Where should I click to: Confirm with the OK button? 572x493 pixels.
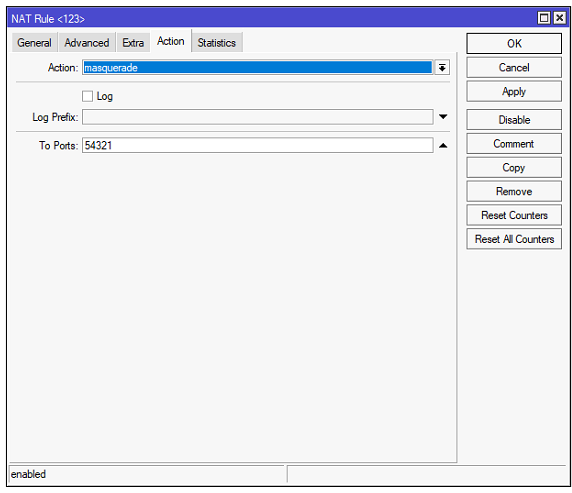[514, 43]
